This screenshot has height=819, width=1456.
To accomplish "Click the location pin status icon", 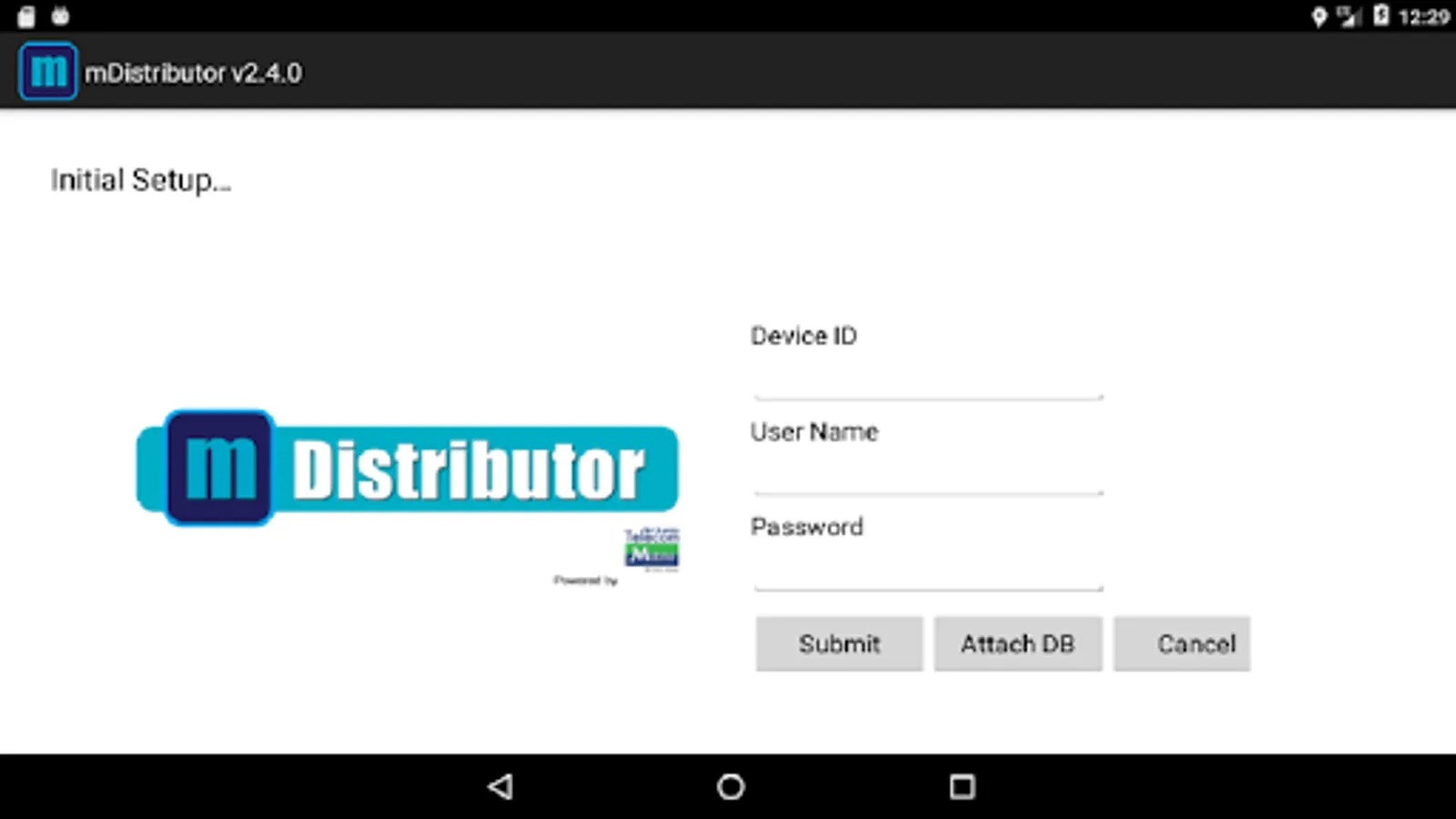I will point(1319,16).
